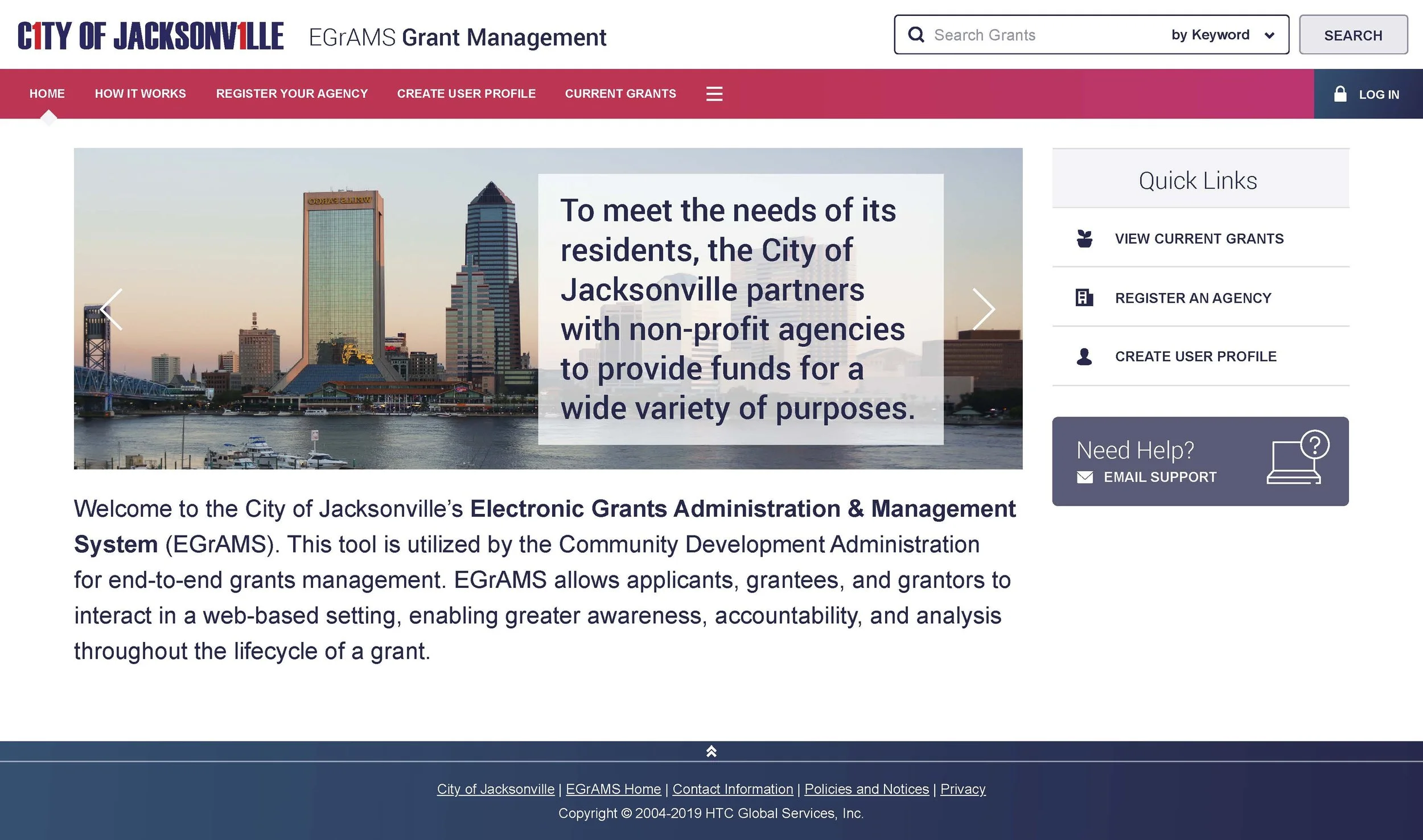1423x840 pixels.
Task: Open the CURRENT GRANTS menu item
Action: (x=620, y=94)
